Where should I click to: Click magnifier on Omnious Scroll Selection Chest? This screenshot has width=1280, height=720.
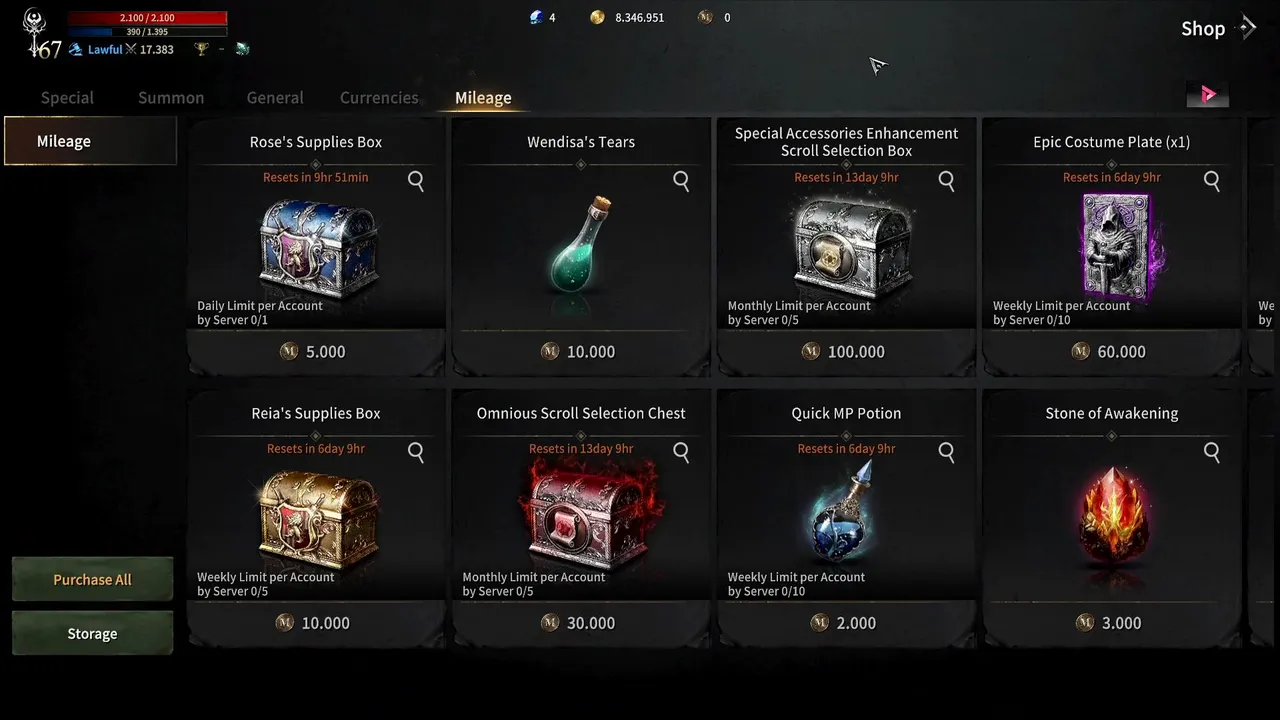tap(681, 452)
